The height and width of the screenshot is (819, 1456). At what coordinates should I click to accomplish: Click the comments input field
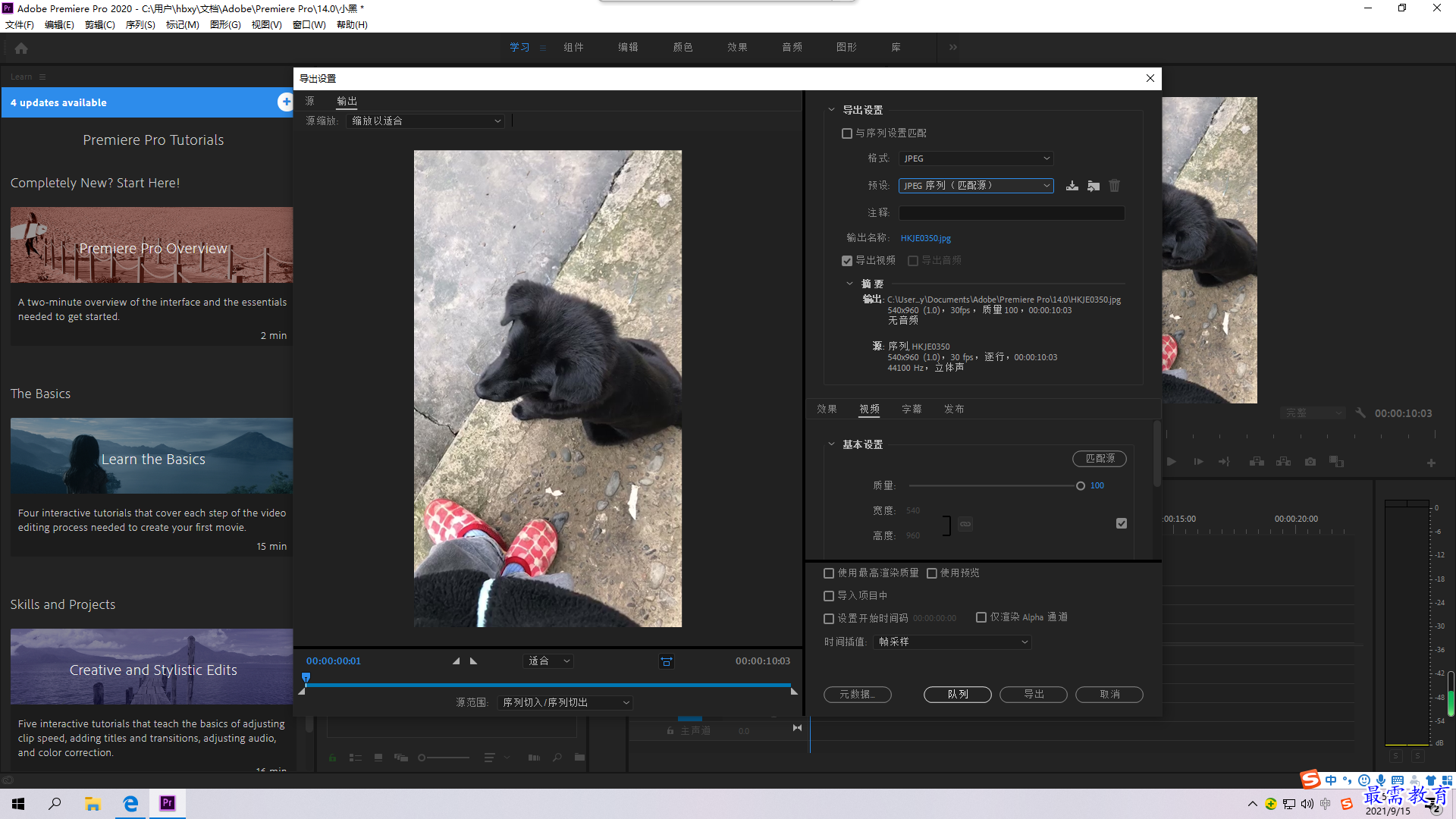[1012, 213]
